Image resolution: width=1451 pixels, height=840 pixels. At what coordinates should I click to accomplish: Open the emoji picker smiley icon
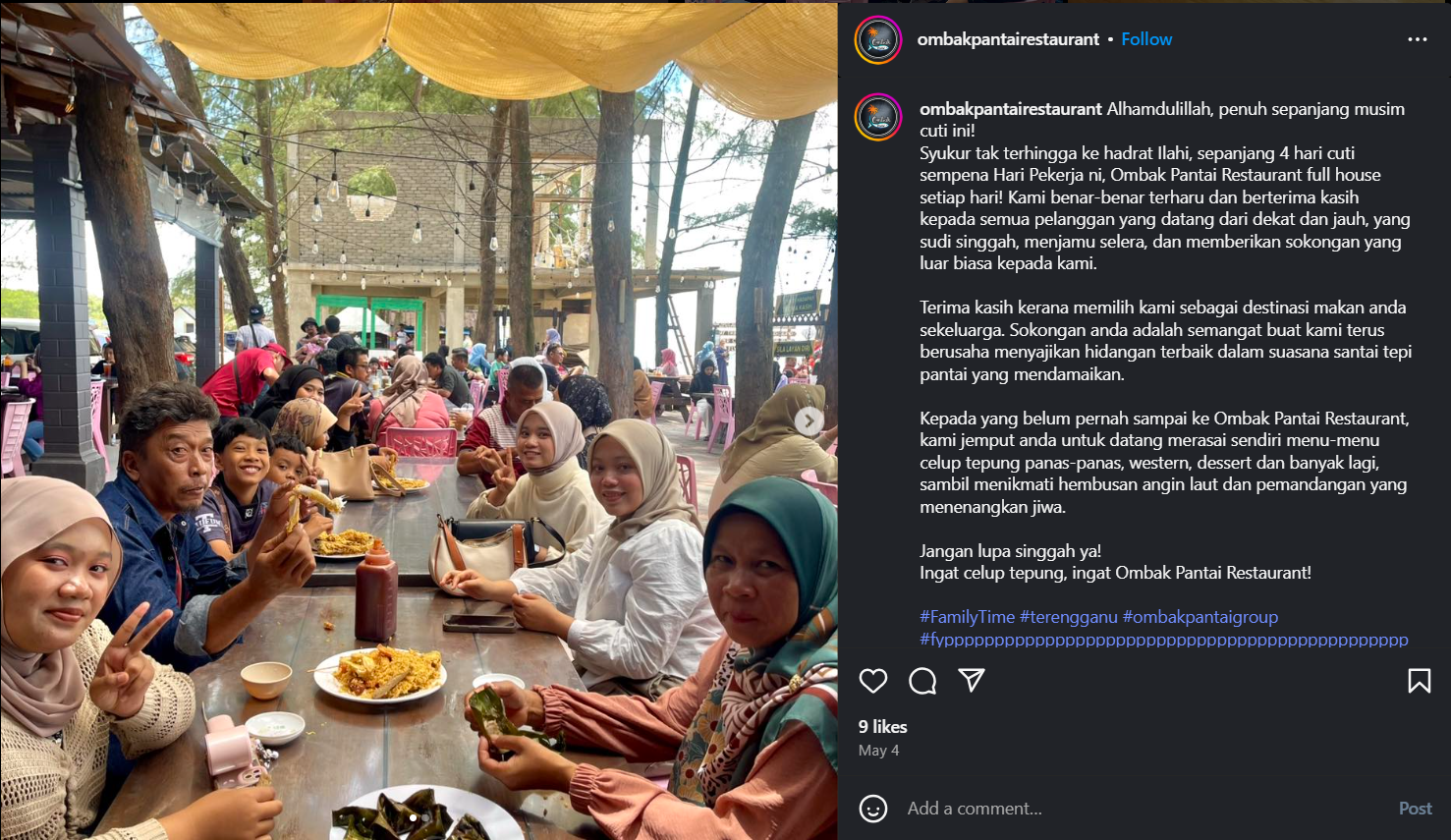coord(872,809)
